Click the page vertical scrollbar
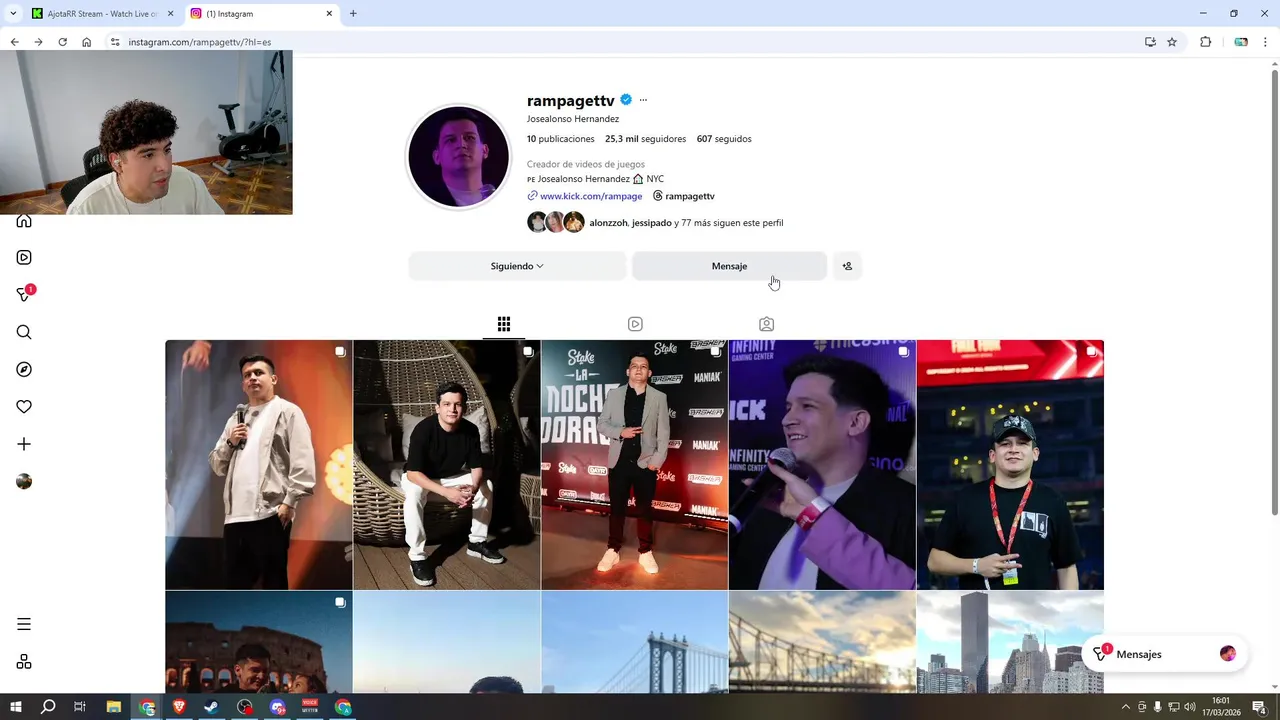 1274,294
